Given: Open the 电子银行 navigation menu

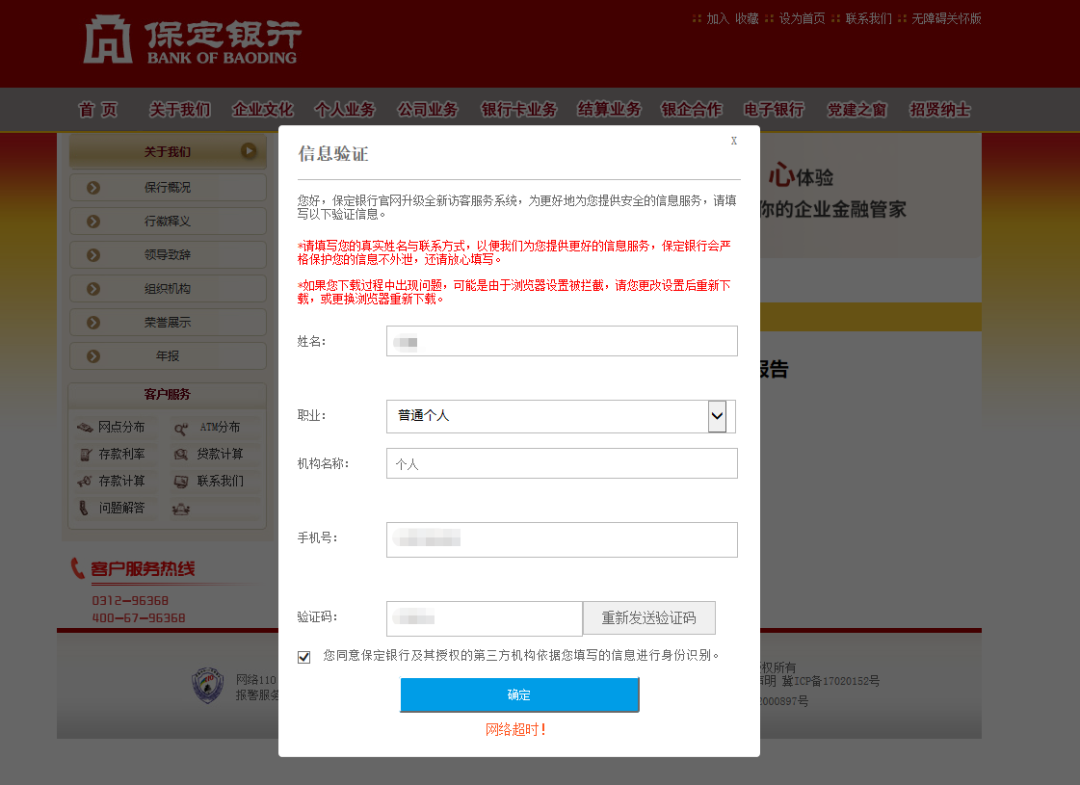Looking at the screenshot, I should (x=774, y=109).
